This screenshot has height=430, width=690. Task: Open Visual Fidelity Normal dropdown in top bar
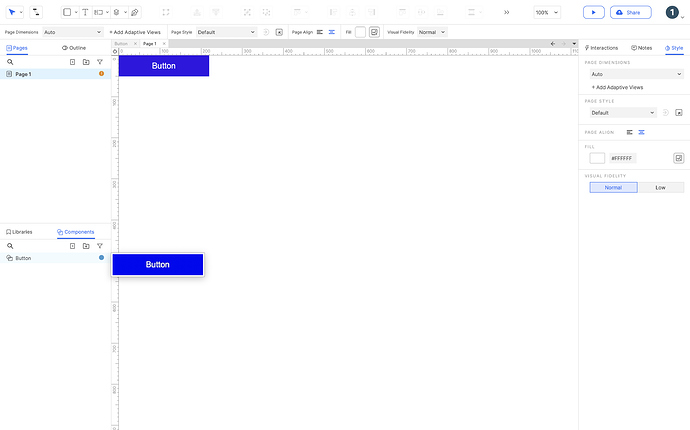pyautogui.click(x=432, y=32)
